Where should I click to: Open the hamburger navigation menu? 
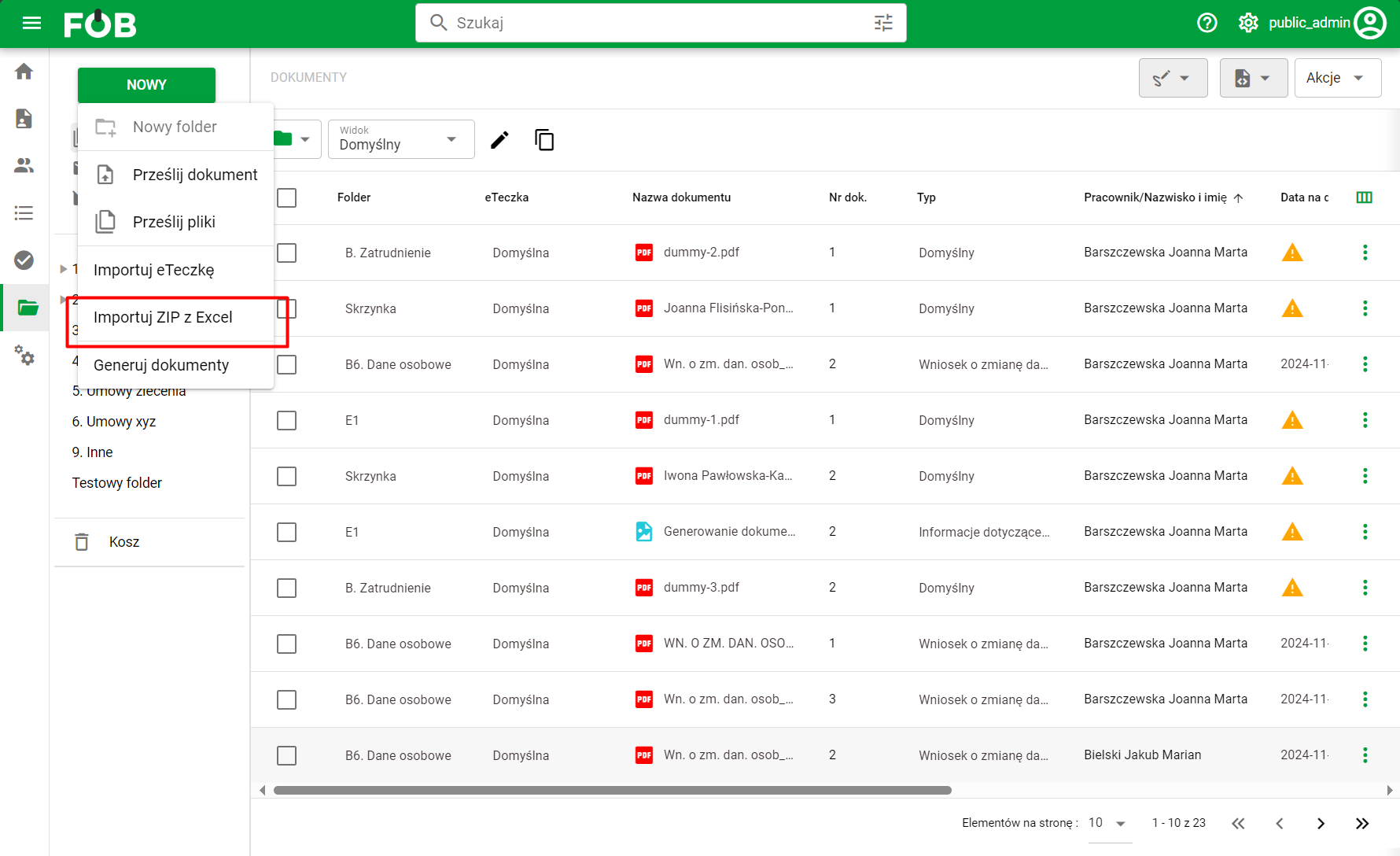click(31, 23)
